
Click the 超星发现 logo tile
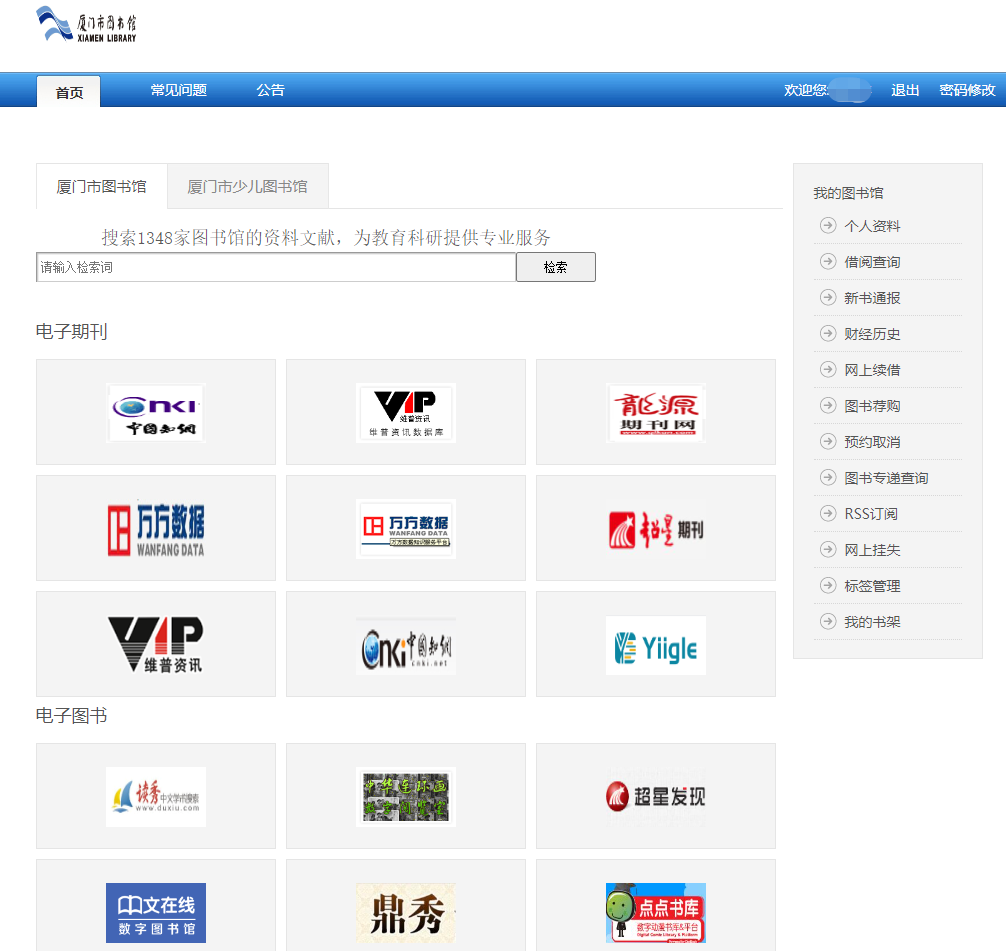pyautogui.click(x=656, y=796)
